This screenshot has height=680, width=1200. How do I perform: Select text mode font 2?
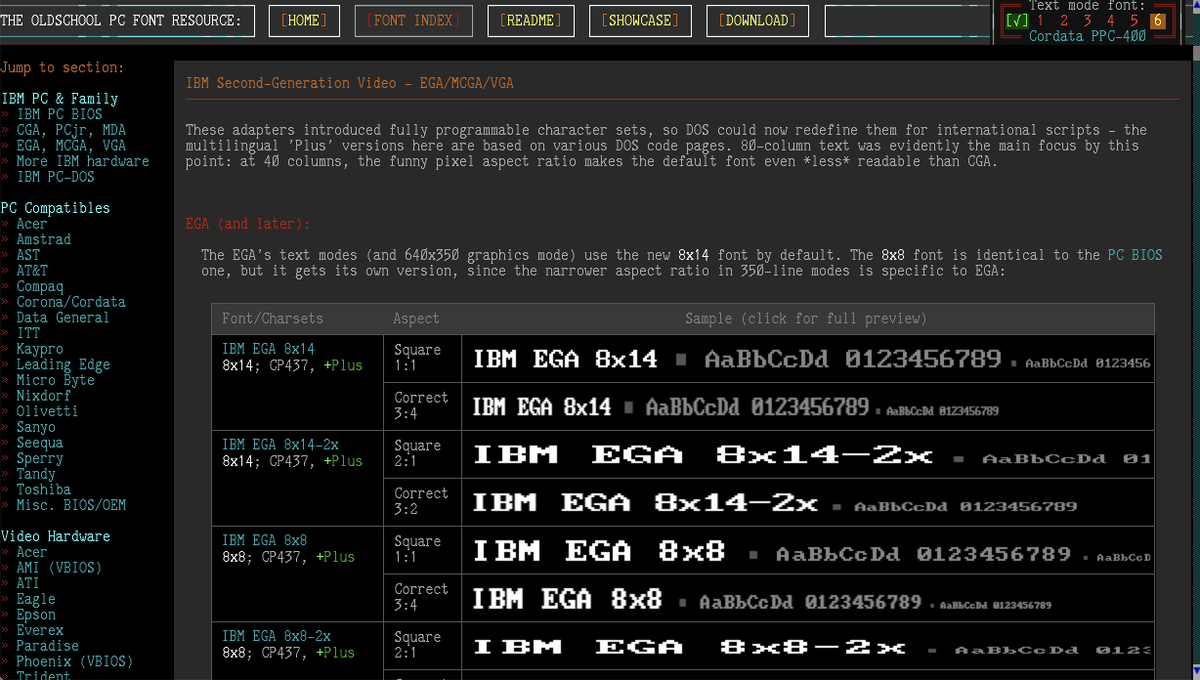coord(1064,20)
